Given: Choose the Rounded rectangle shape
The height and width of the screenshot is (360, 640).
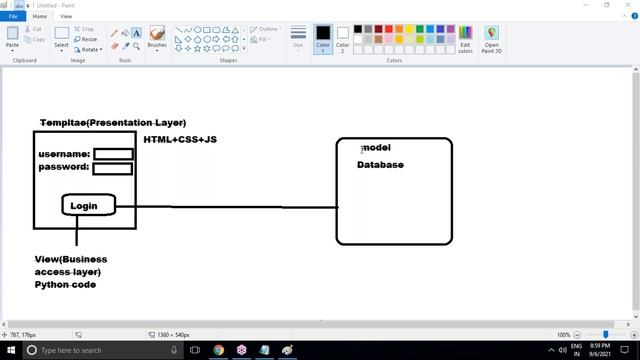Looking at the screenshot, I should coord(216,30).
